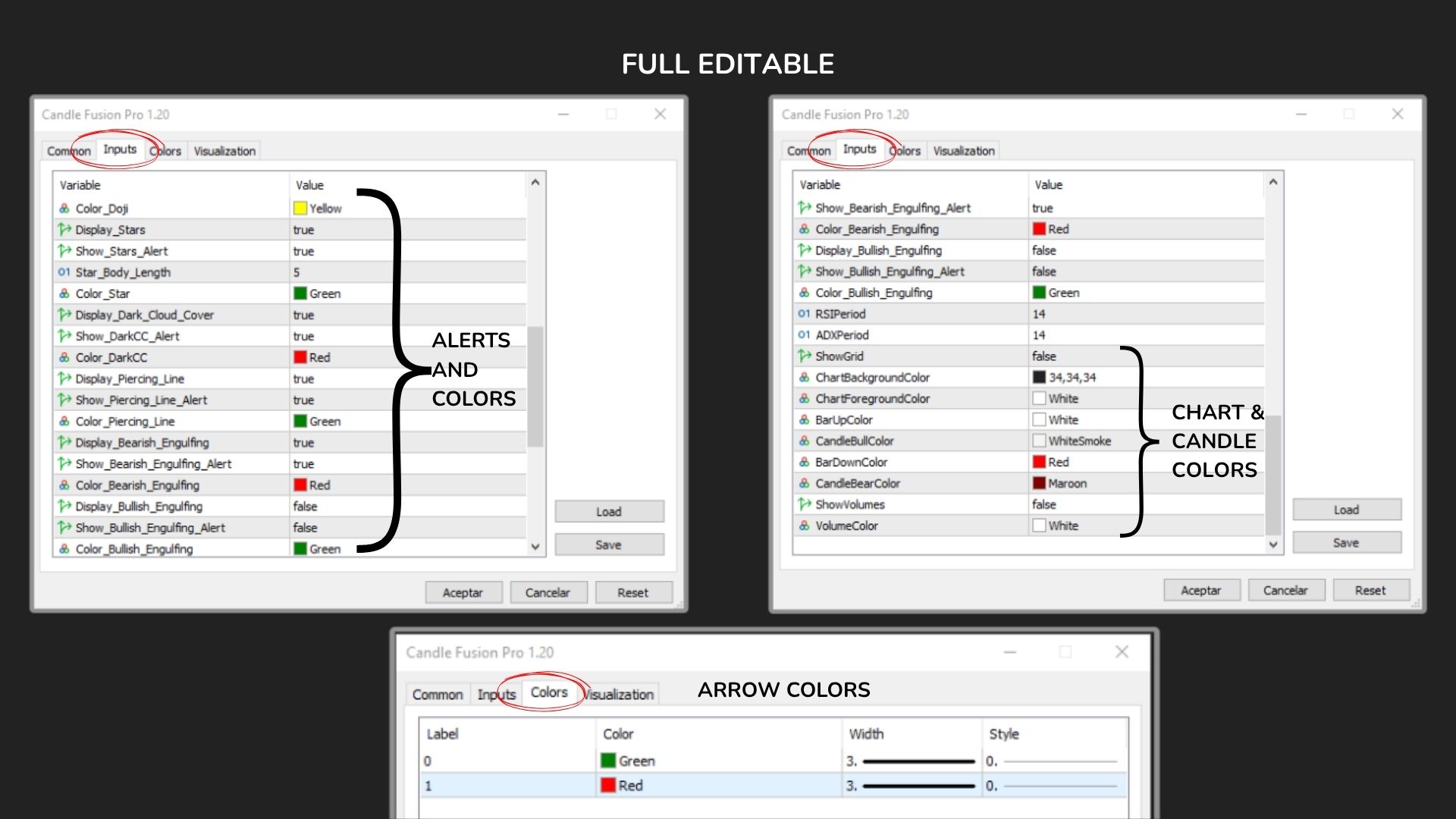Click Cancelar button in right window
The width and height of the screenshot is (1456, 819).
click(x=1285, y=590)
